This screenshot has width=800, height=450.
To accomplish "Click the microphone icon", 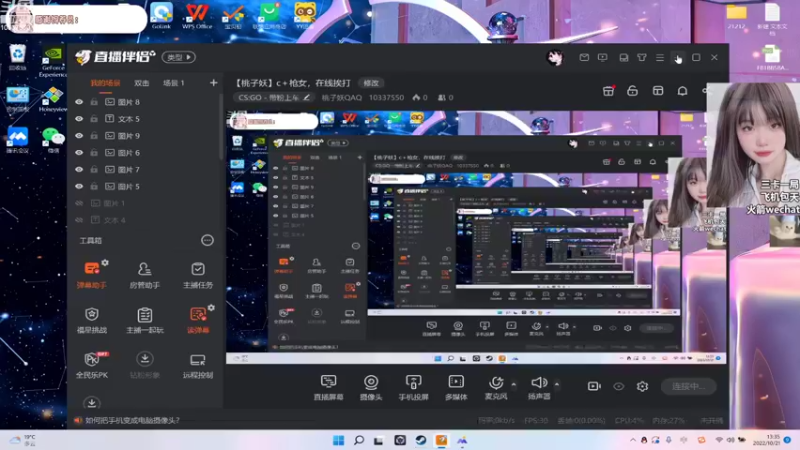I will [496, 383].
